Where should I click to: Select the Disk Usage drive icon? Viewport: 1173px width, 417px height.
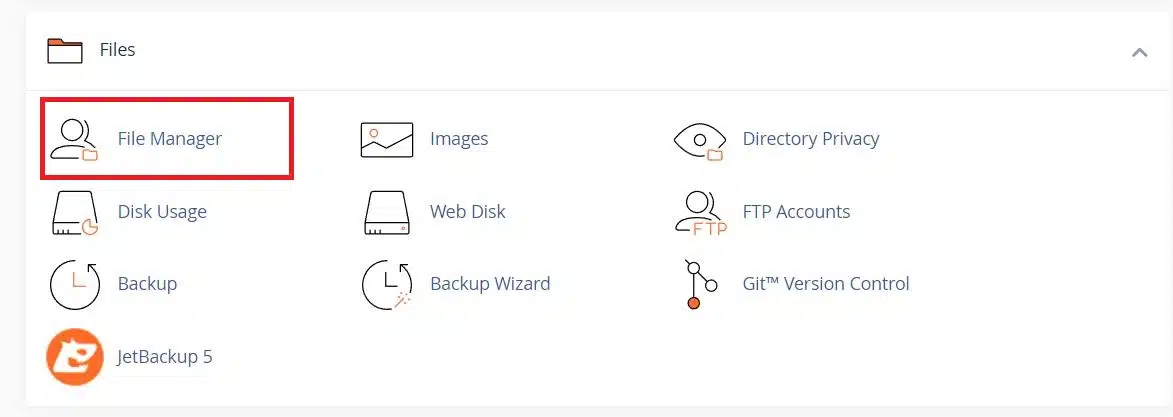75,212
